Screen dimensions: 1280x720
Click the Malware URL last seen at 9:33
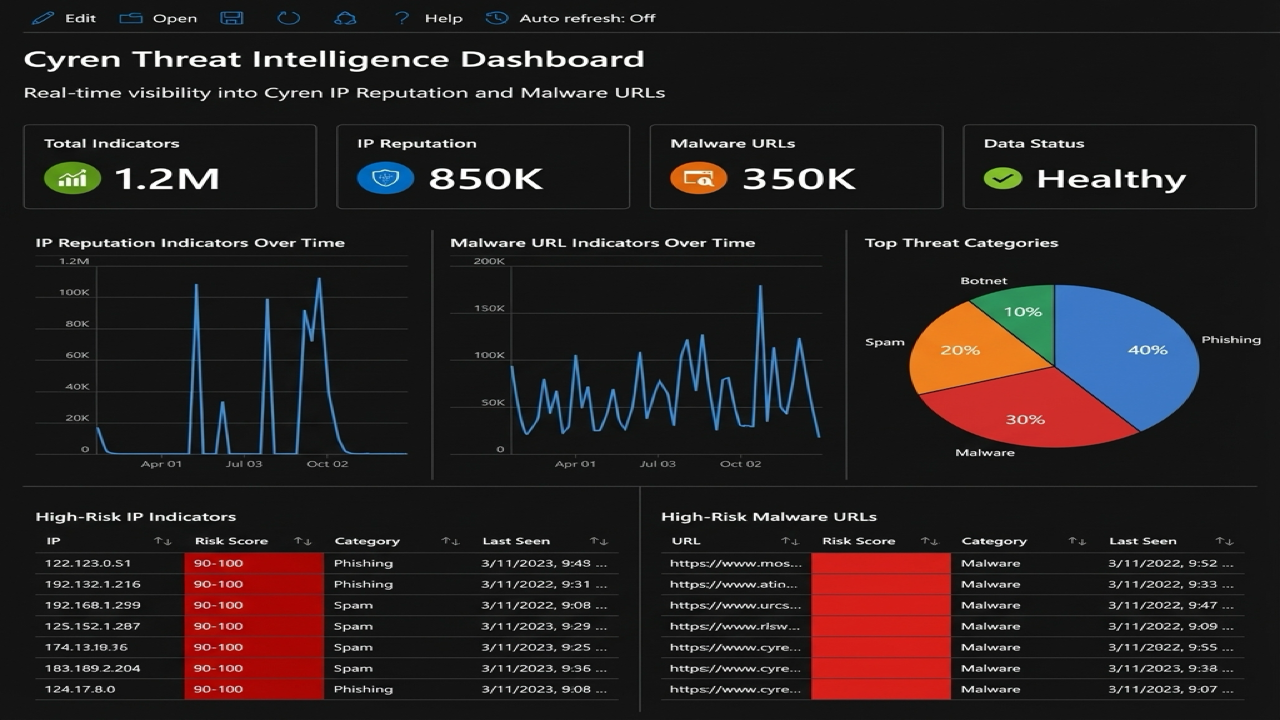pyautogui.click(x=1171, y=584)
